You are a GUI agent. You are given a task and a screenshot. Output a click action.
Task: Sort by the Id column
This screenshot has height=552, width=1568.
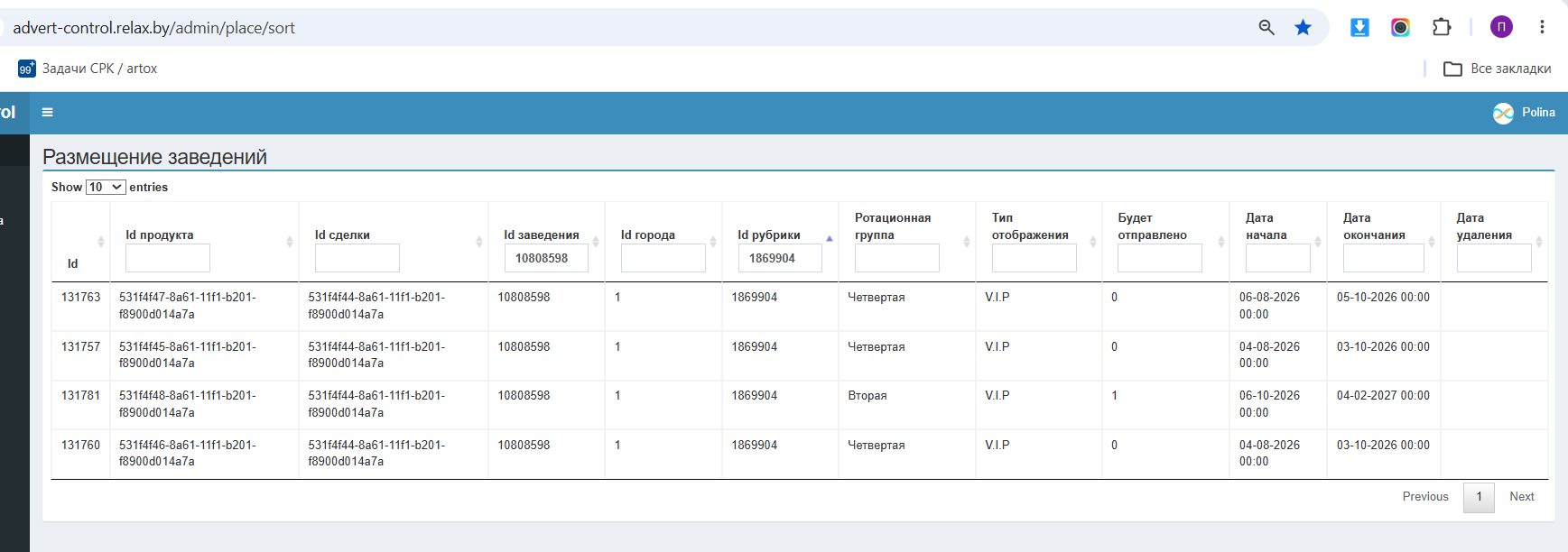[100, 242]
